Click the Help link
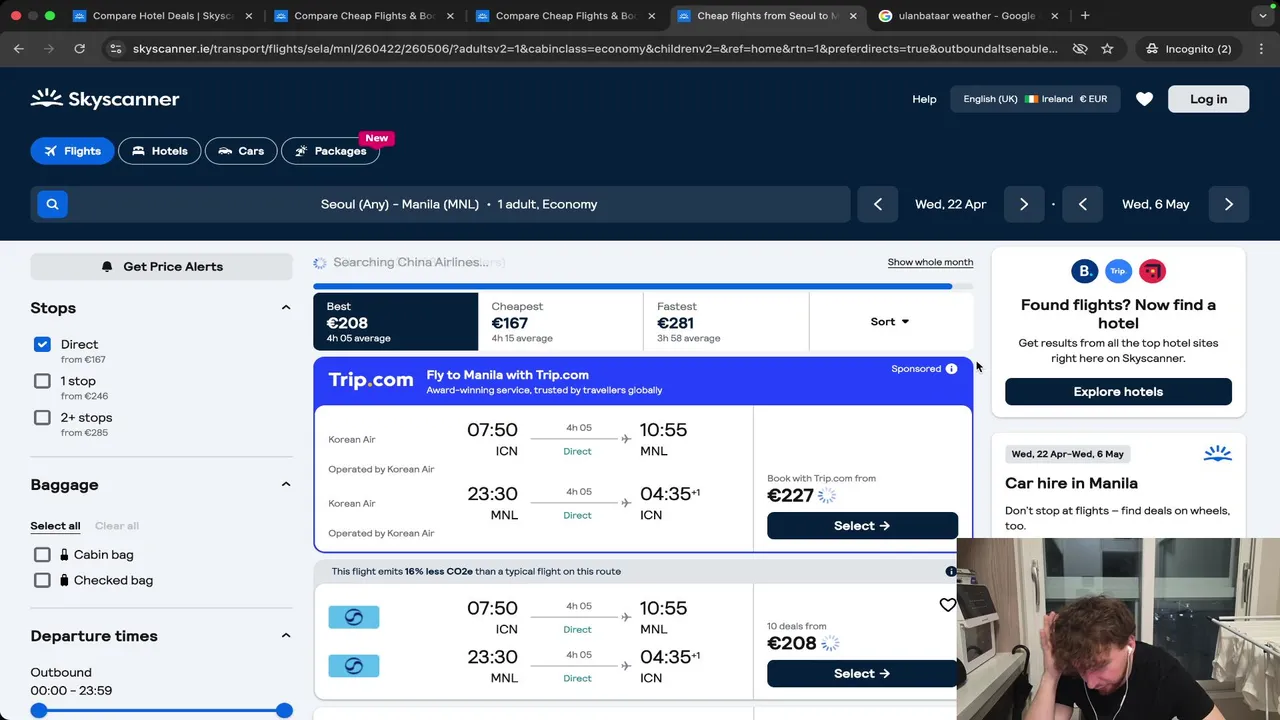 point(924,99)
